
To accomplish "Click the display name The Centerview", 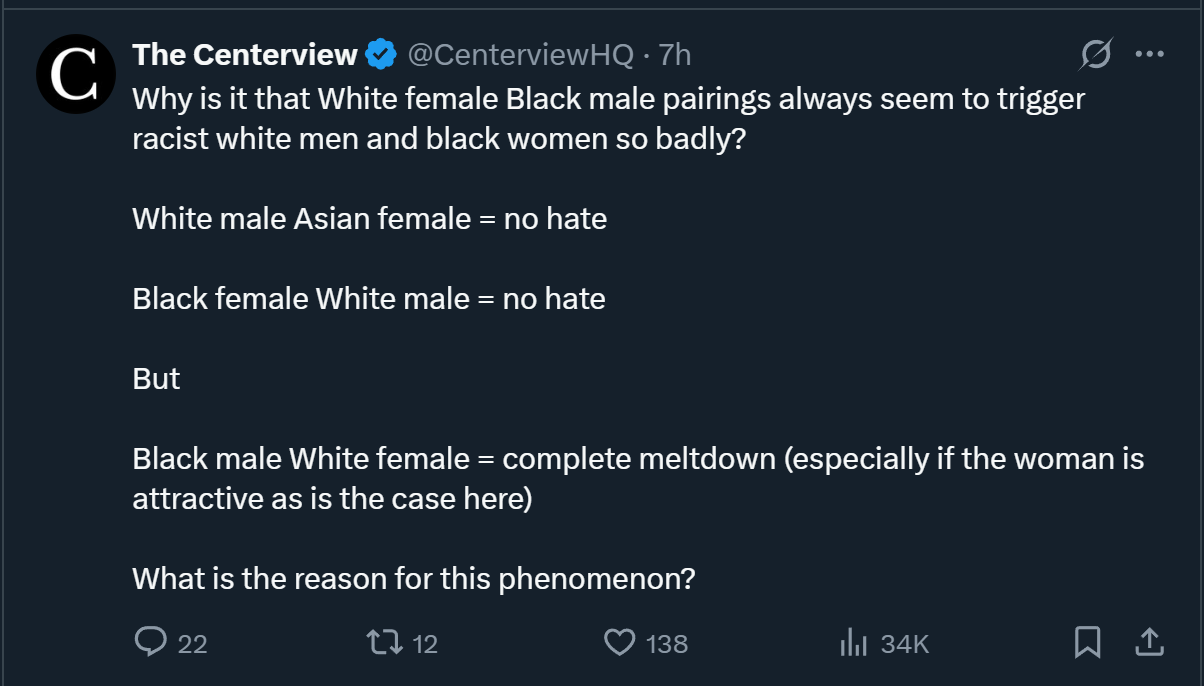I will (245, 55).
